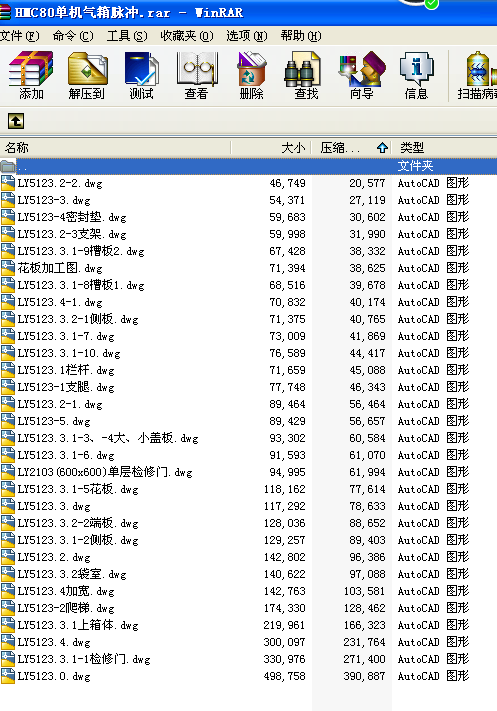Screen dimensions: 497x711
Task: Select file LY5123-1支腿.dwg
Action: point(66,387)
